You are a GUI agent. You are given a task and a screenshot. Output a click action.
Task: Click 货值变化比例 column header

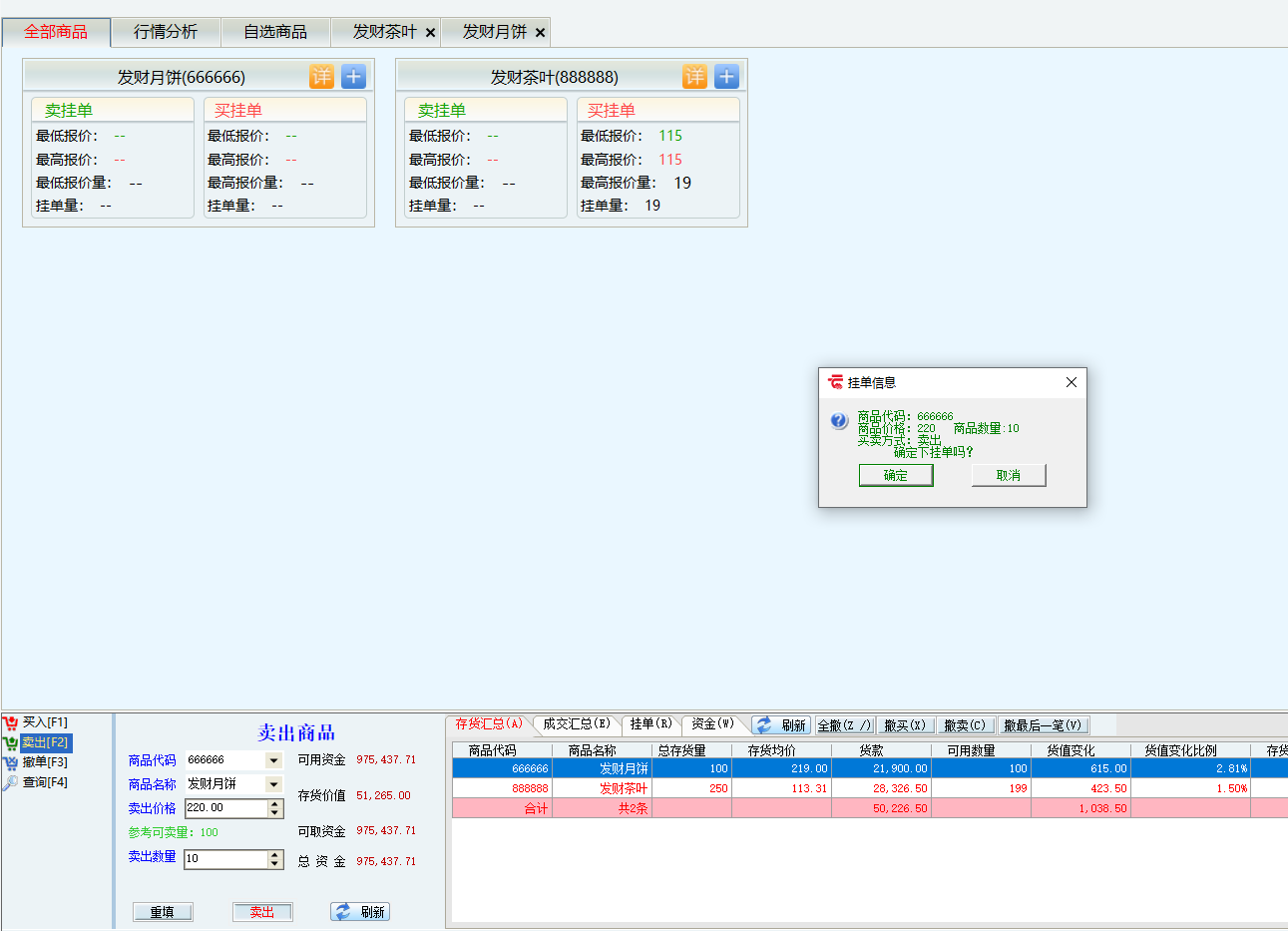tap(1190, 750)
